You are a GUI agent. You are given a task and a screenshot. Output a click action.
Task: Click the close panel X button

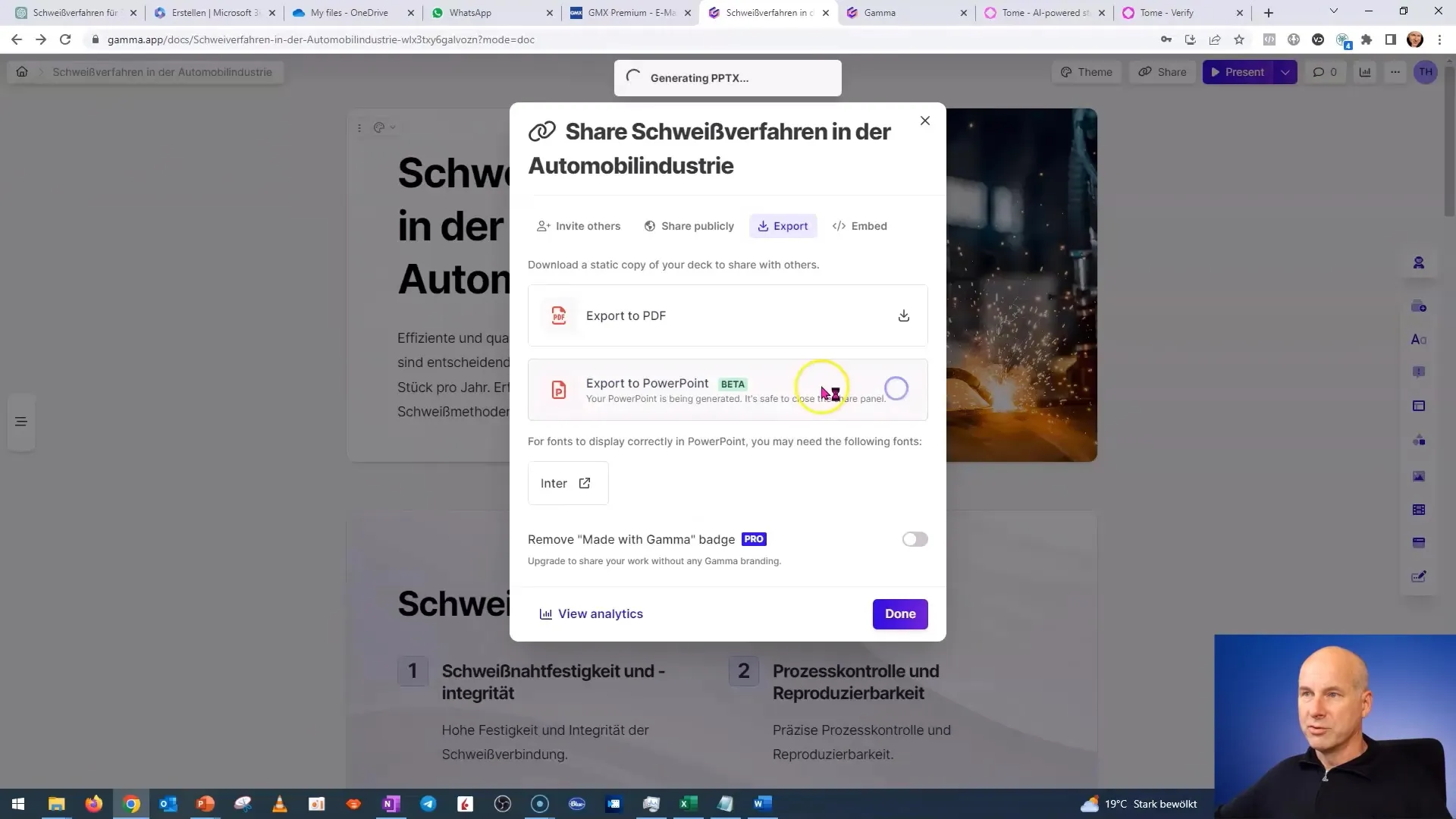coord(924,120)
